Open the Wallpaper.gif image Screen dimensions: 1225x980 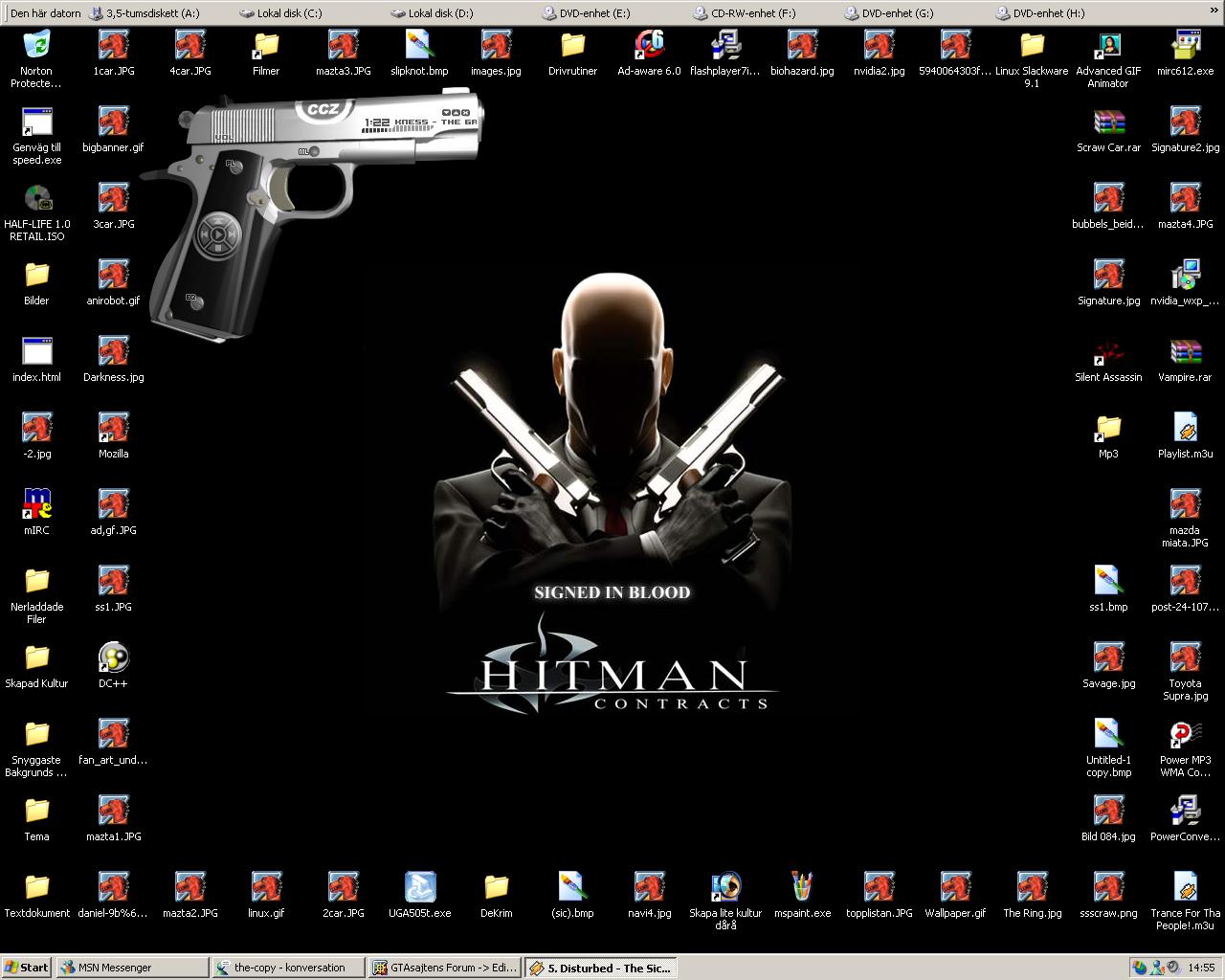(x=955, y=895)
